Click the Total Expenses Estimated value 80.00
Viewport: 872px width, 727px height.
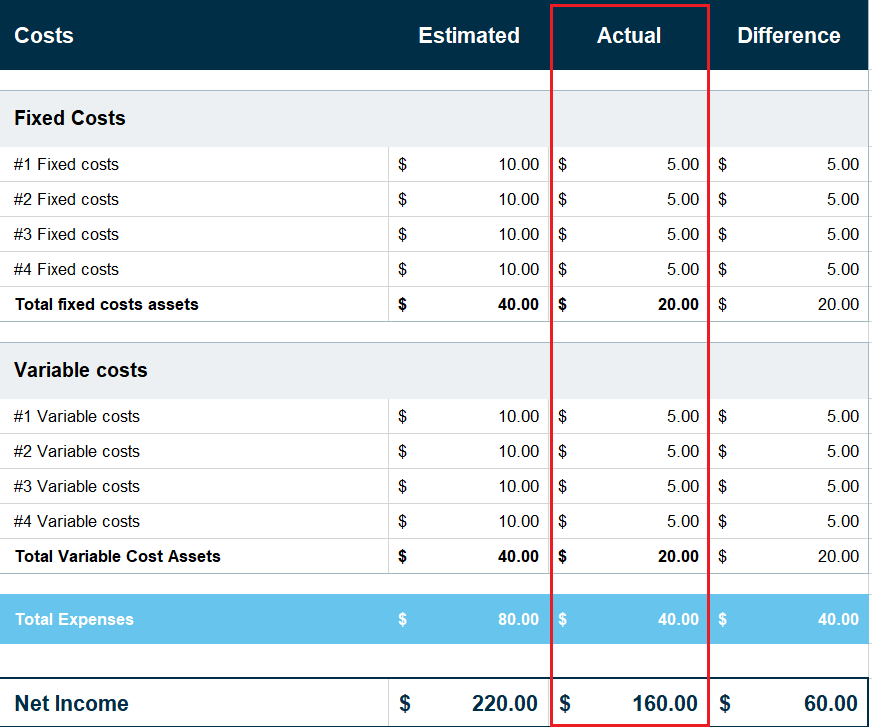[518, 619]
